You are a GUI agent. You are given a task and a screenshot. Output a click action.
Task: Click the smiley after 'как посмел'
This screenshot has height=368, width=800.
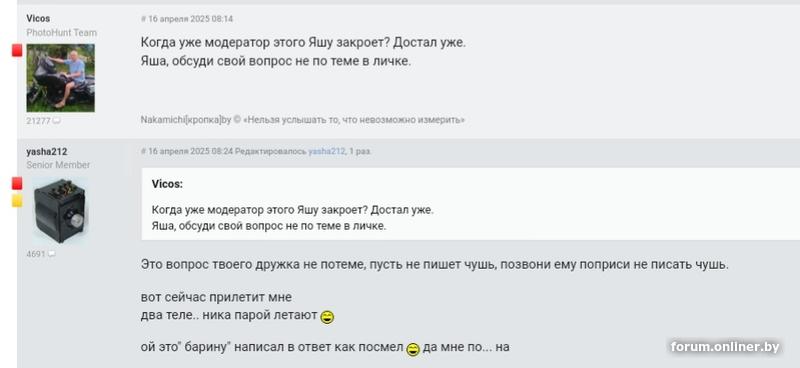[413, 349]
